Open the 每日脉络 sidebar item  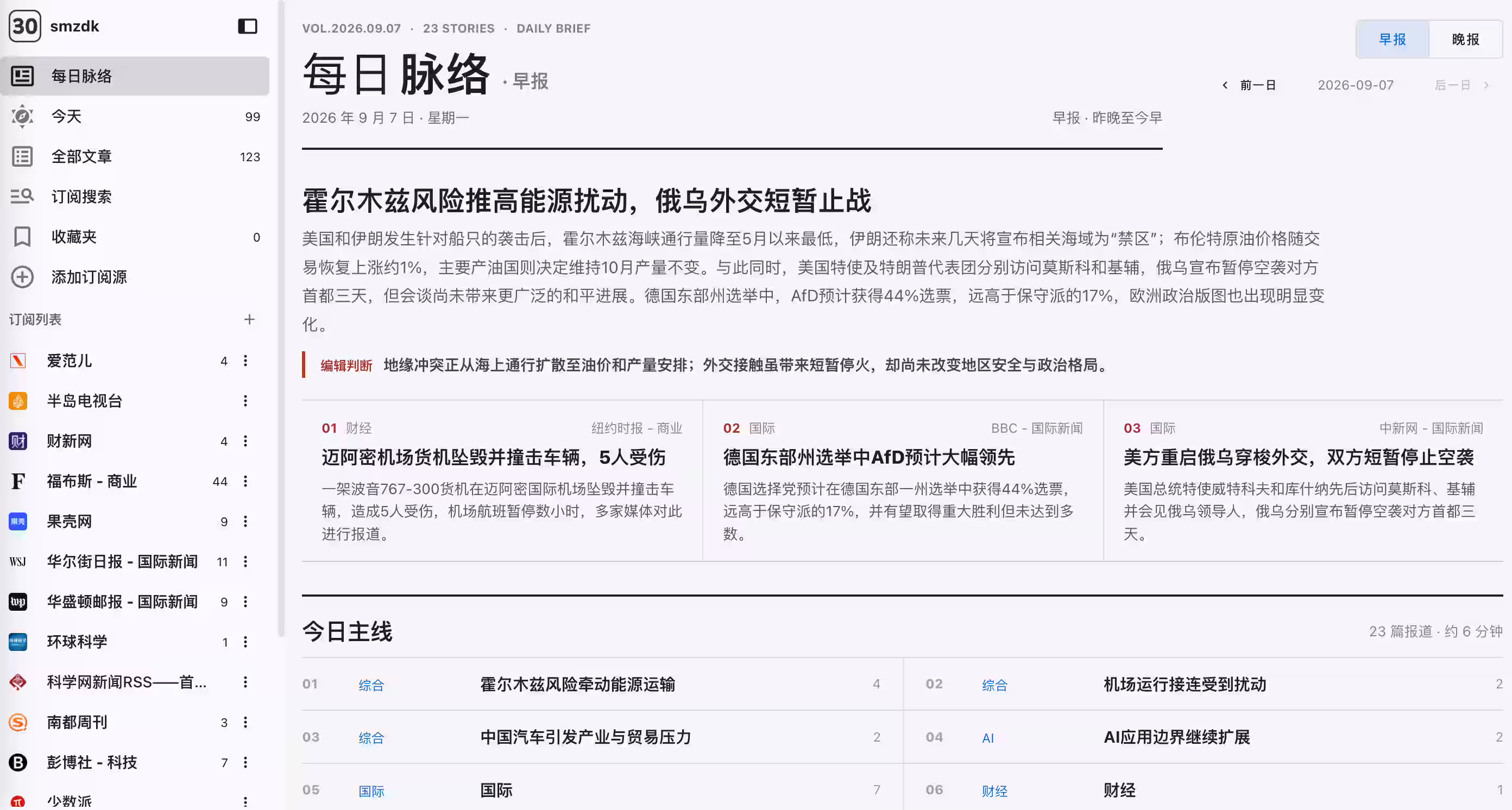[135, 76]
